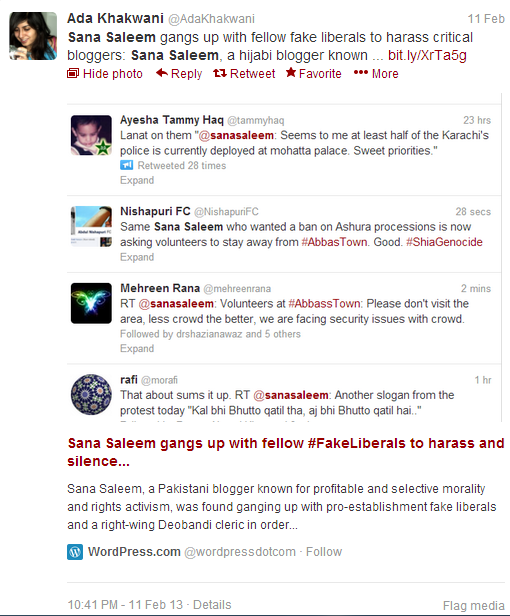Click the Retweet icon
The image size is (510, 616).
220,73
